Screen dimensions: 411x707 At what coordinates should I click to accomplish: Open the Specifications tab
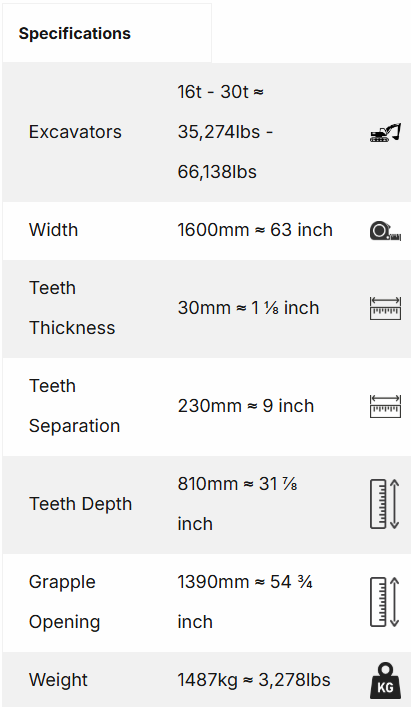107,33
